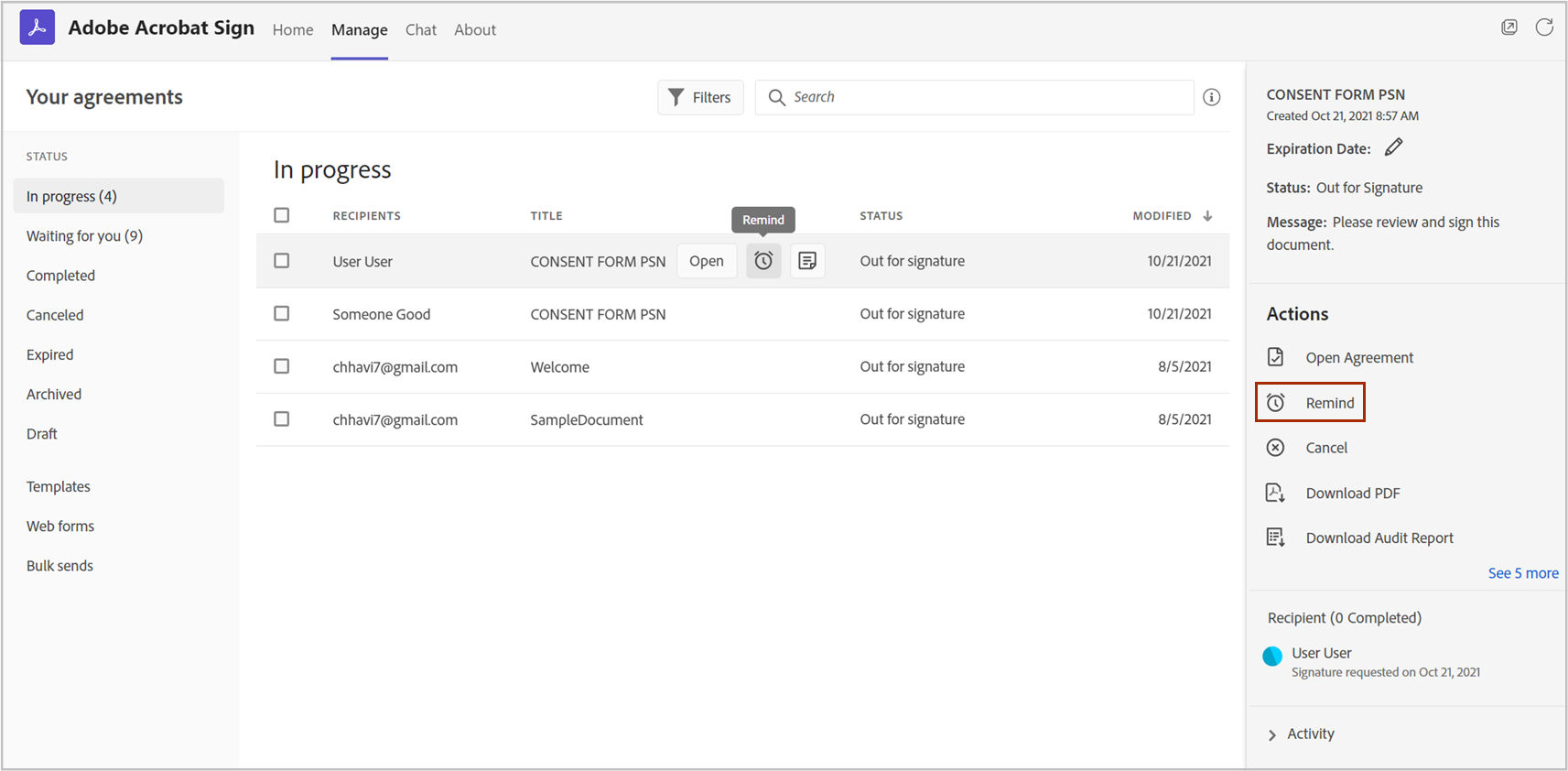Click Cancel action label
Viewport: 1568px width, 771px height.
point(1326,448)
